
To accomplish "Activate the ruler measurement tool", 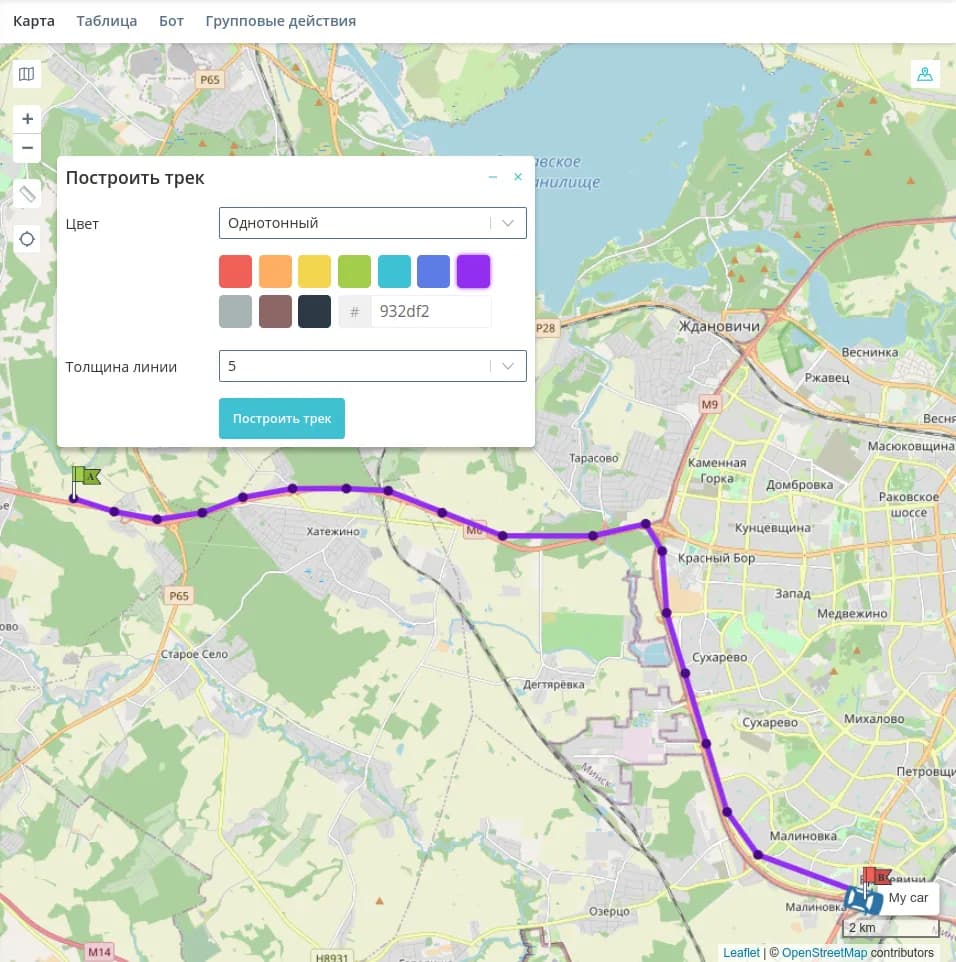I will click(x=27, y=194).
